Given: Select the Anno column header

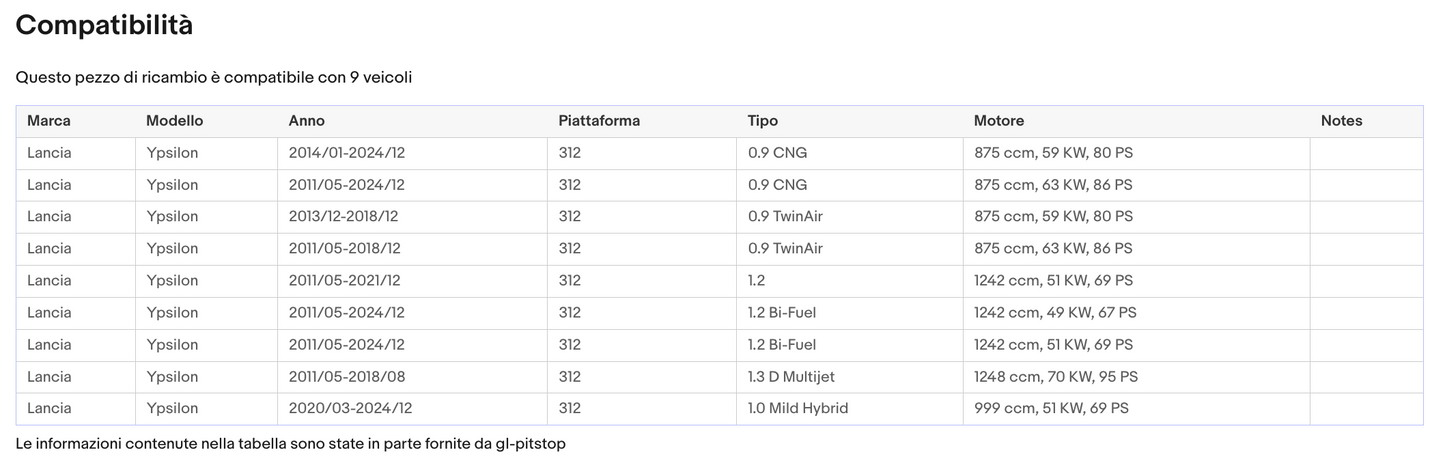Looking at the screenshot, I should [306, 121].
